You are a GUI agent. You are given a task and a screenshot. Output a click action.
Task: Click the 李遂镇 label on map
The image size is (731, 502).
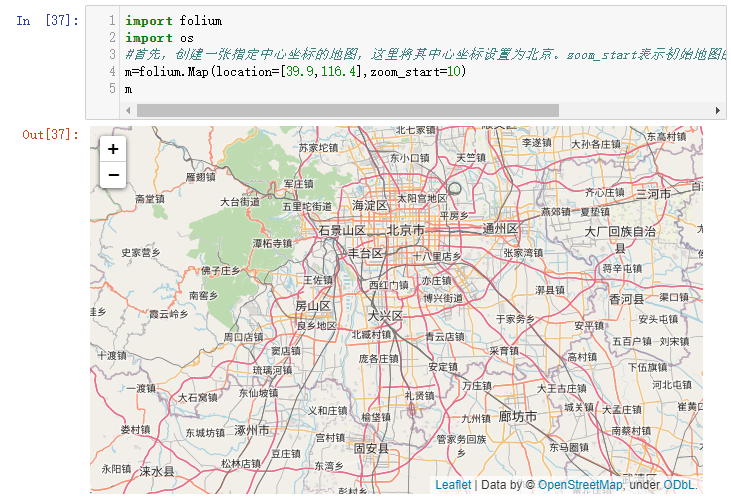click(536, 143)
